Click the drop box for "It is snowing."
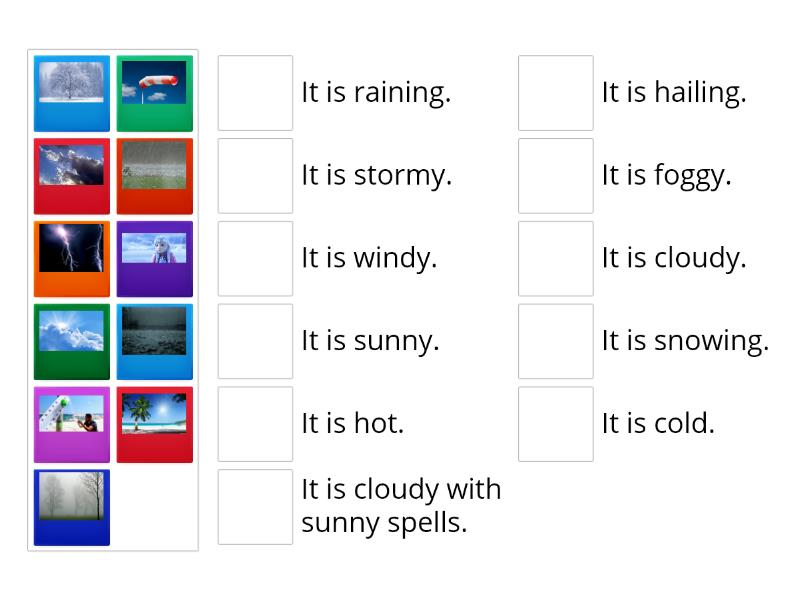 556,342
